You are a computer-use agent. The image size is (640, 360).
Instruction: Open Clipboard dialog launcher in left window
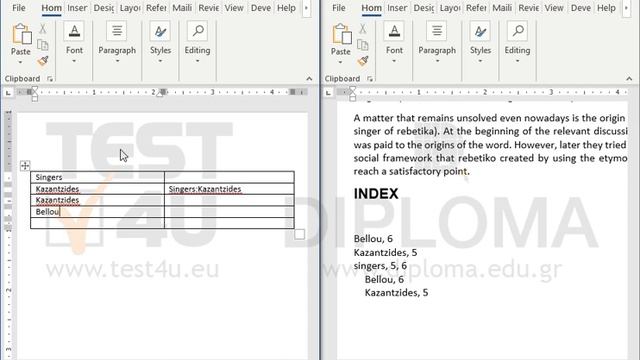tap(50, 79)
